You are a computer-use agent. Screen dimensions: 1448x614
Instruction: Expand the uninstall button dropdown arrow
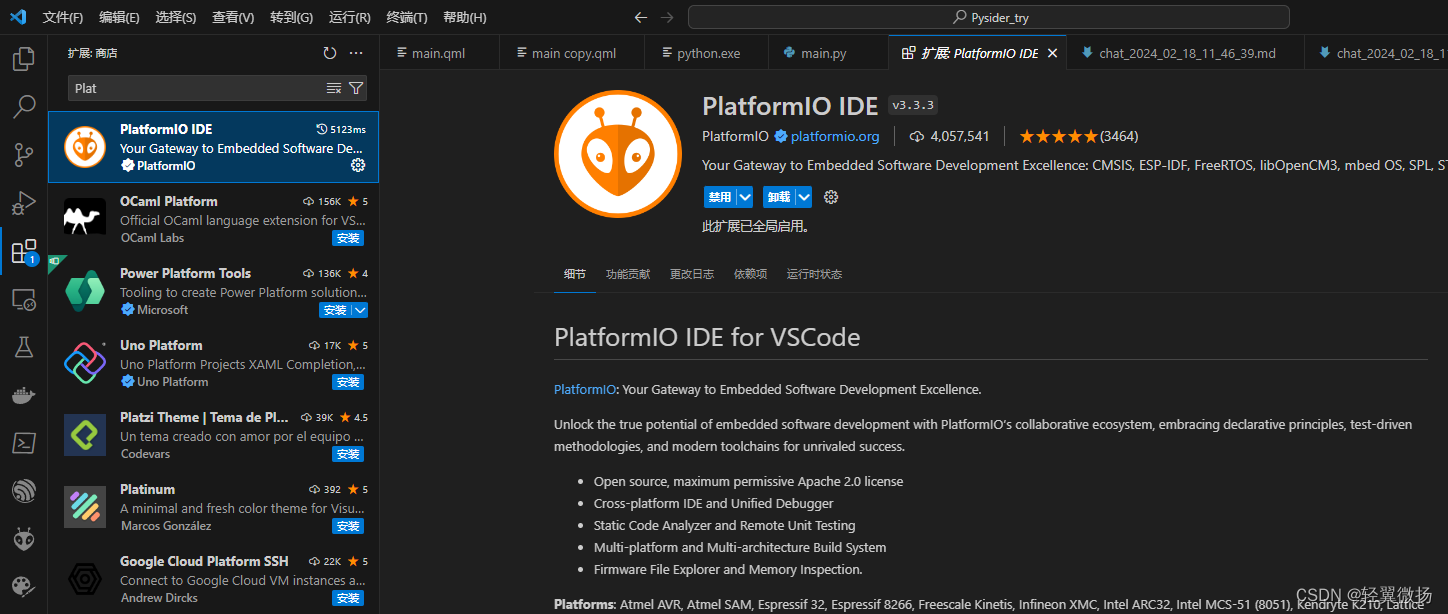(x=804, y=197)
